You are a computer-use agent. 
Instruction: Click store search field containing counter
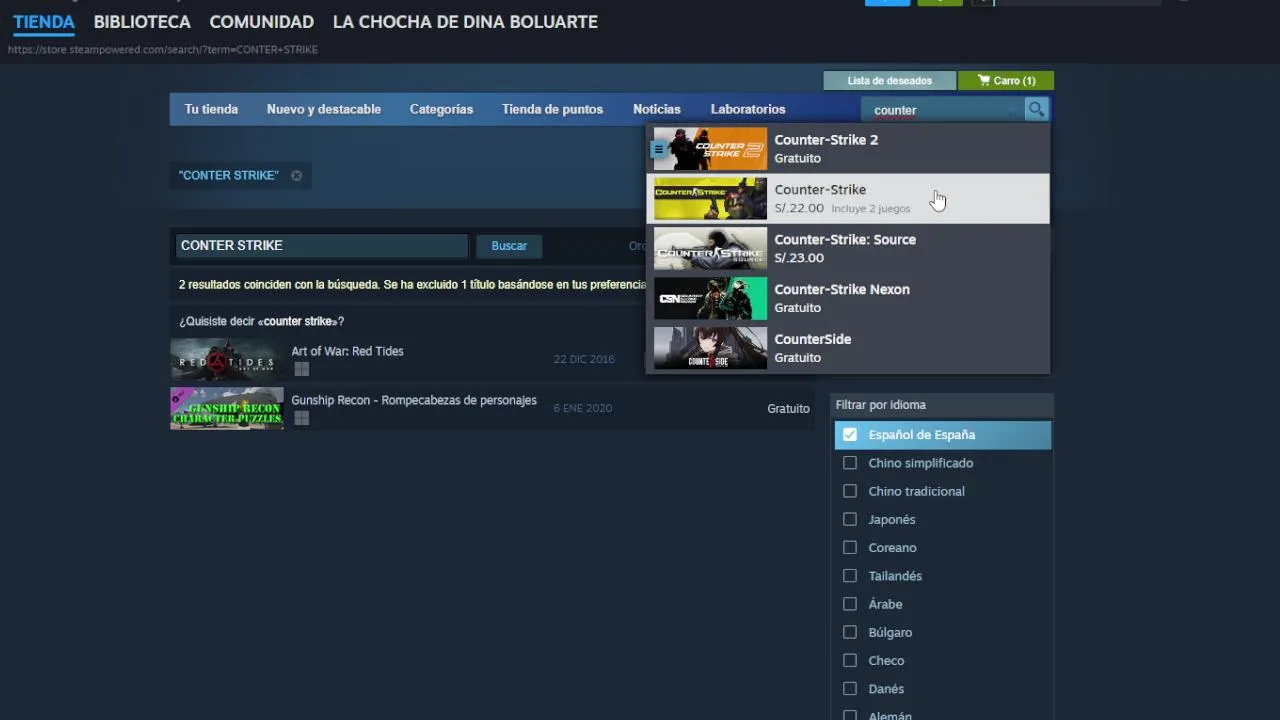(x=942, y=110)
